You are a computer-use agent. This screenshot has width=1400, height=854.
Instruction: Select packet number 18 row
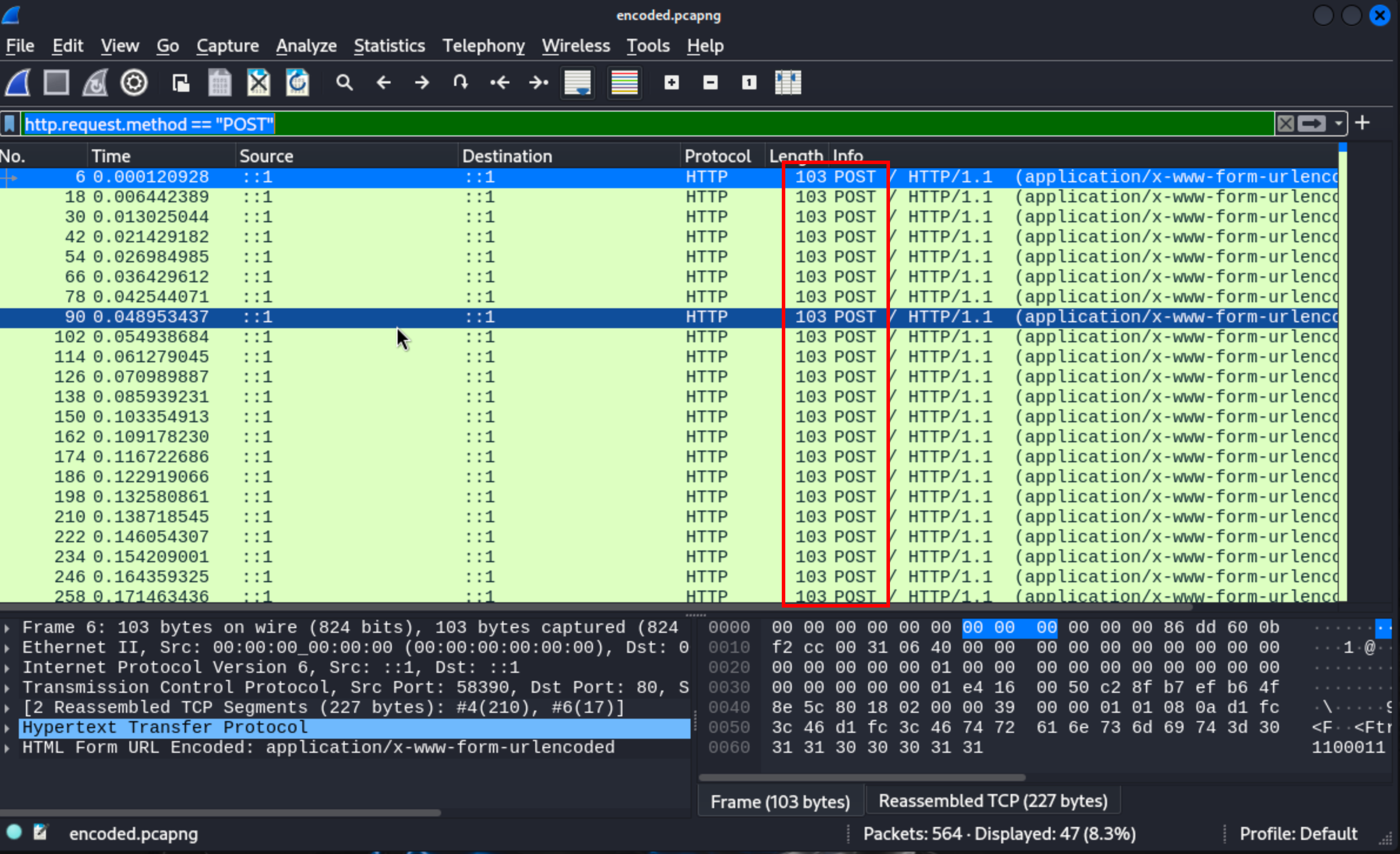pyautogui.click(x=669, y=197)
